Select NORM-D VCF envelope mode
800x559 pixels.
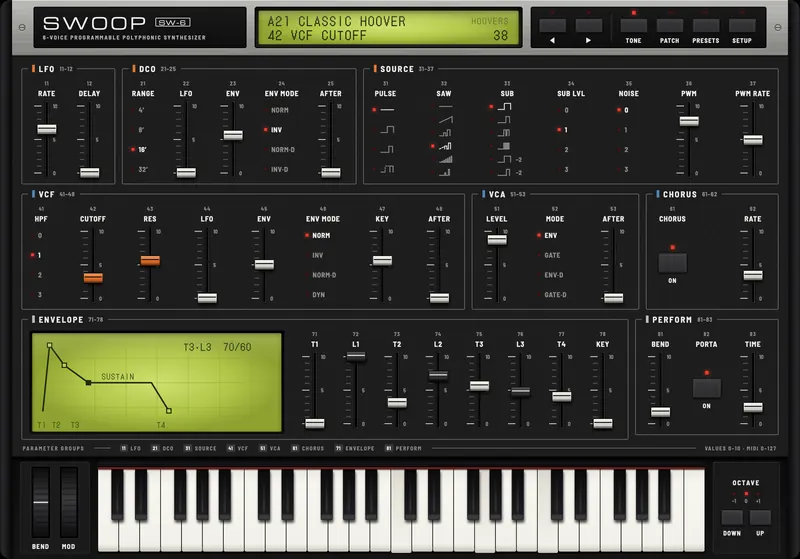click(324, 275)
